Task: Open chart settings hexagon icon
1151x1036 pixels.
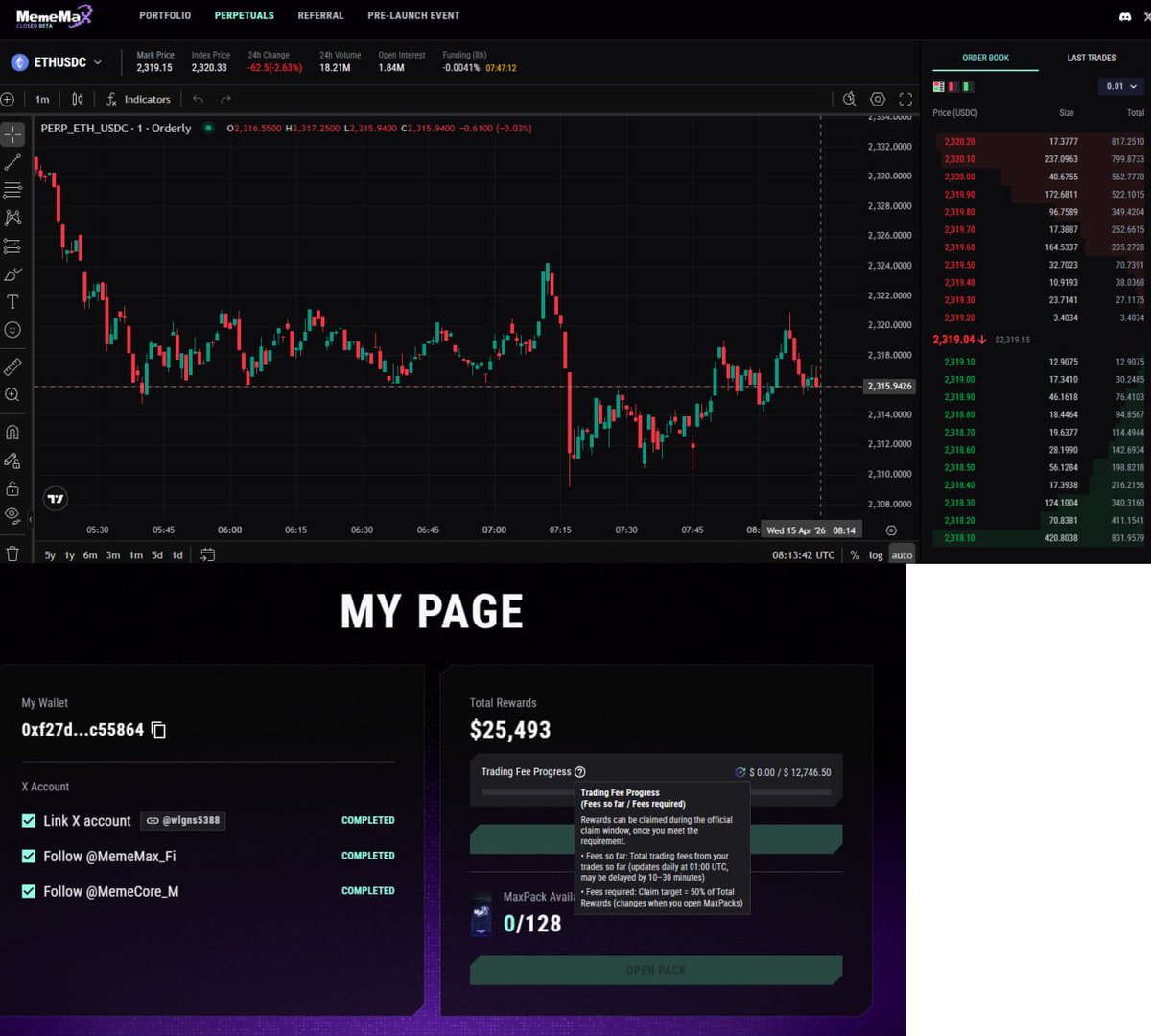Action: click(878, 99)
